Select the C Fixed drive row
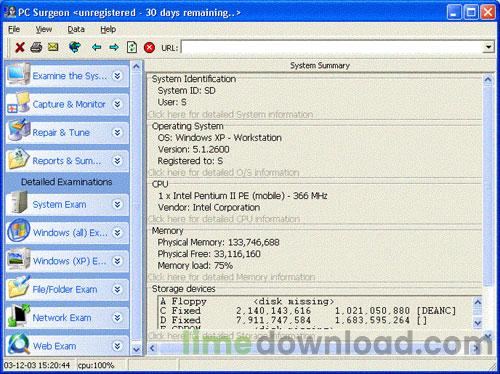Image resolution: width=500 pixels, height=374 pixels. [308, 311]
